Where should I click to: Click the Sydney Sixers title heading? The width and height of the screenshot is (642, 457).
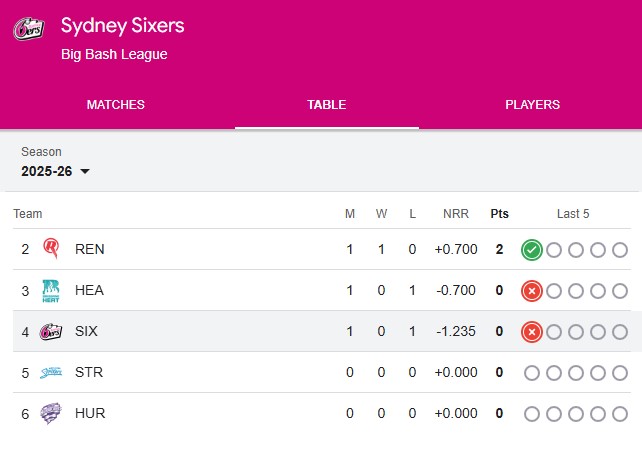click(x=122, y=25)
